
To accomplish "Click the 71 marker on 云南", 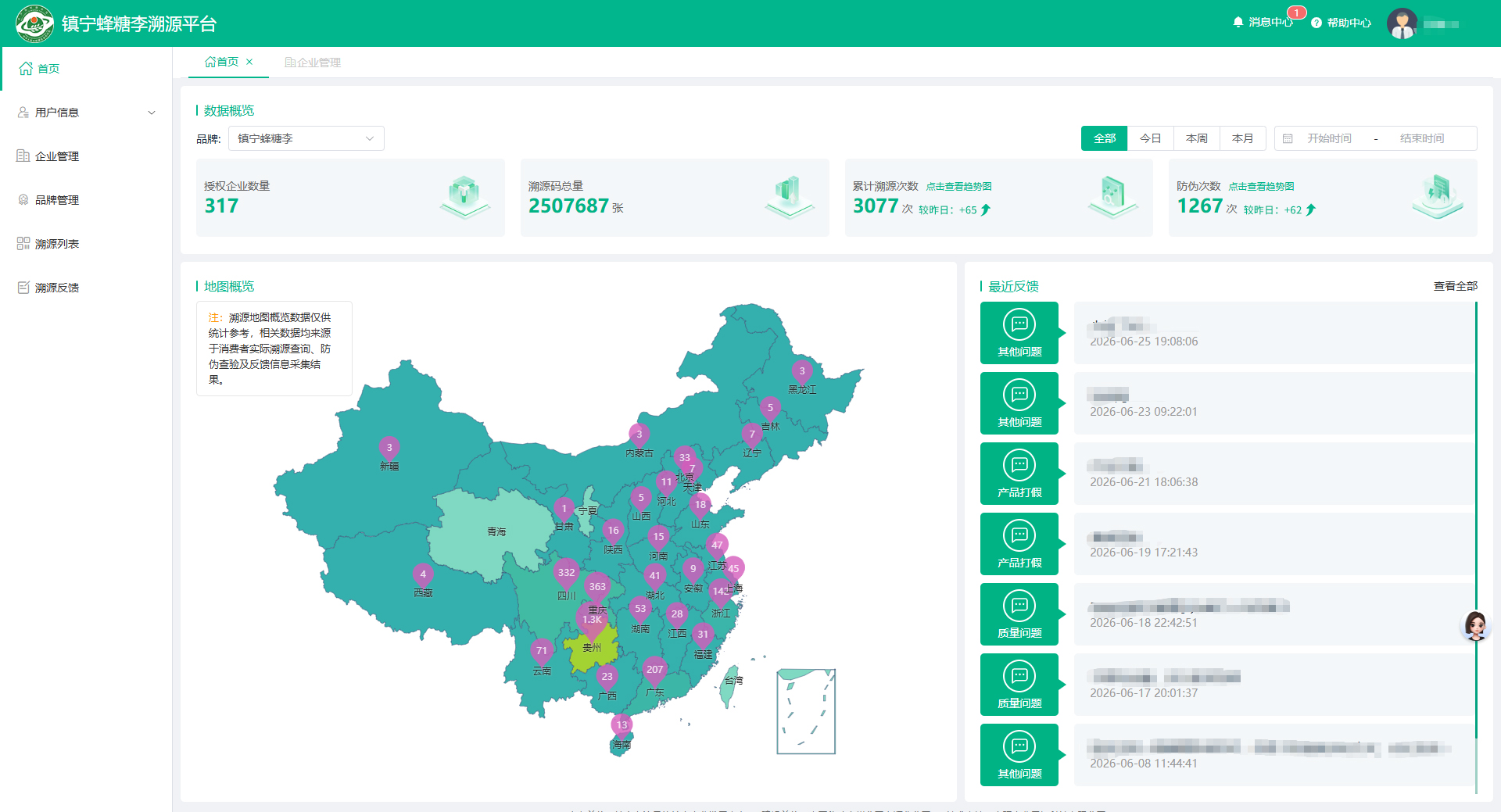I will [x=542, y=651].
